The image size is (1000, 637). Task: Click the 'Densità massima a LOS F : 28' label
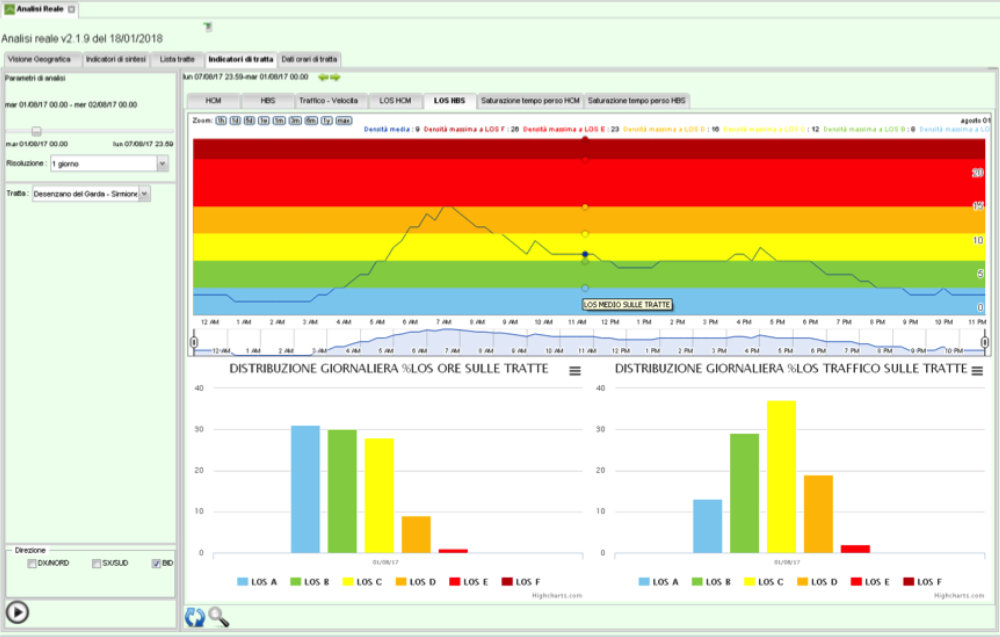tap(471, 129)
